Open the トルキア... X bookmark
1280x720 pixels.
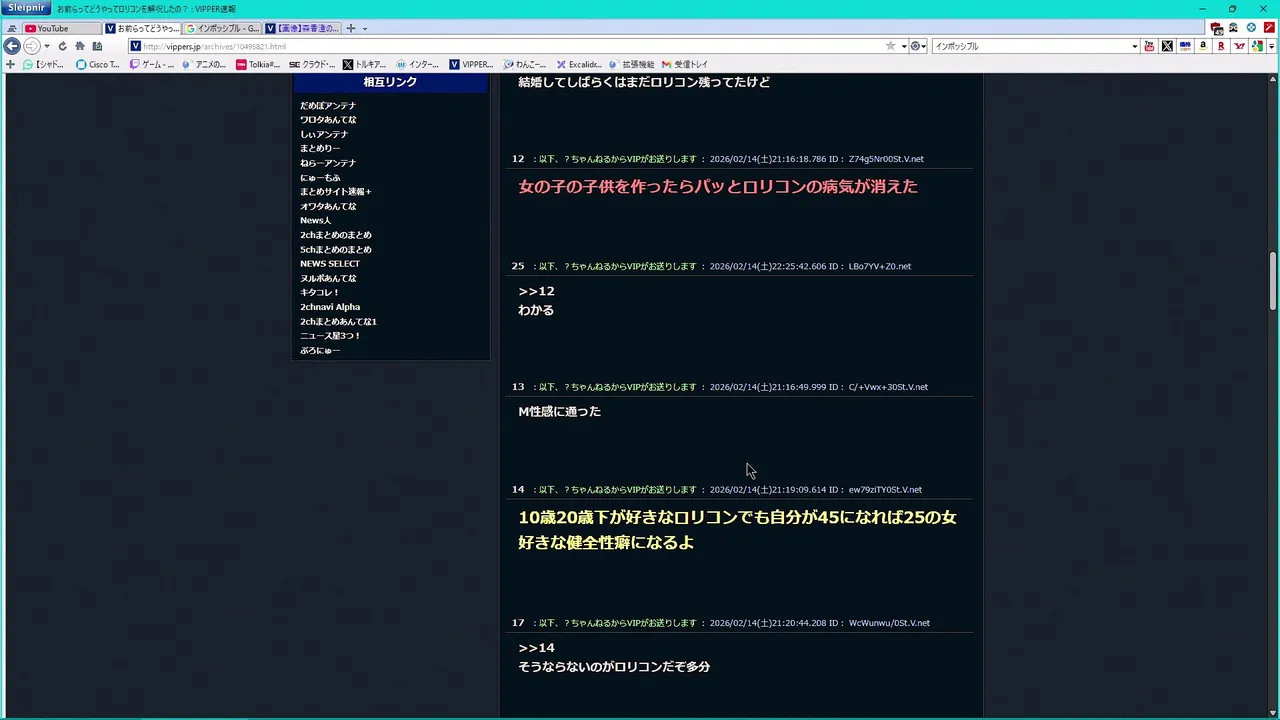tap(365, 64)
